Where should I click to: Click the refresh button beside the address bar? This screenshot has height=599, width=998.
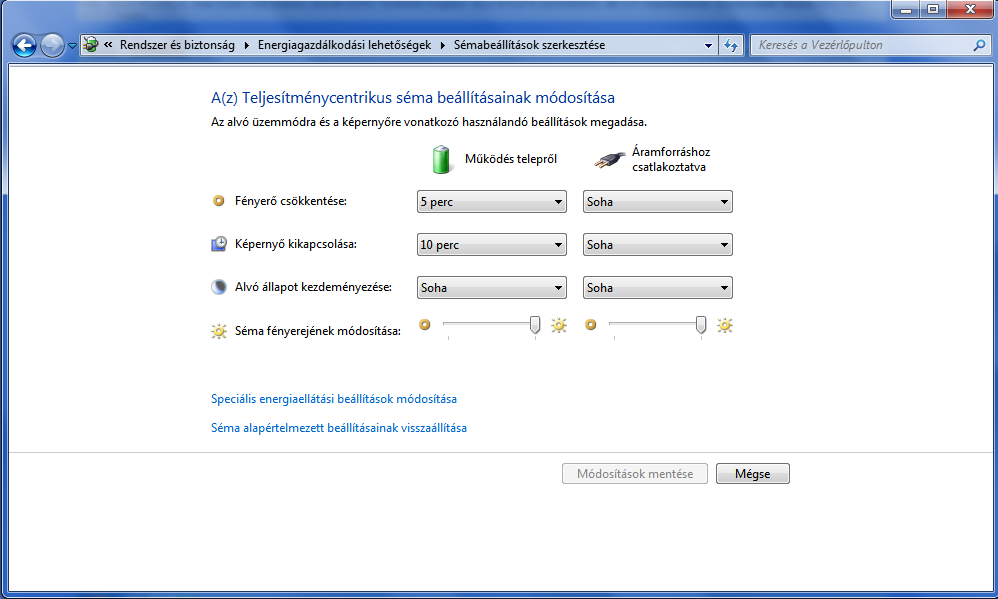click(731, 45)
